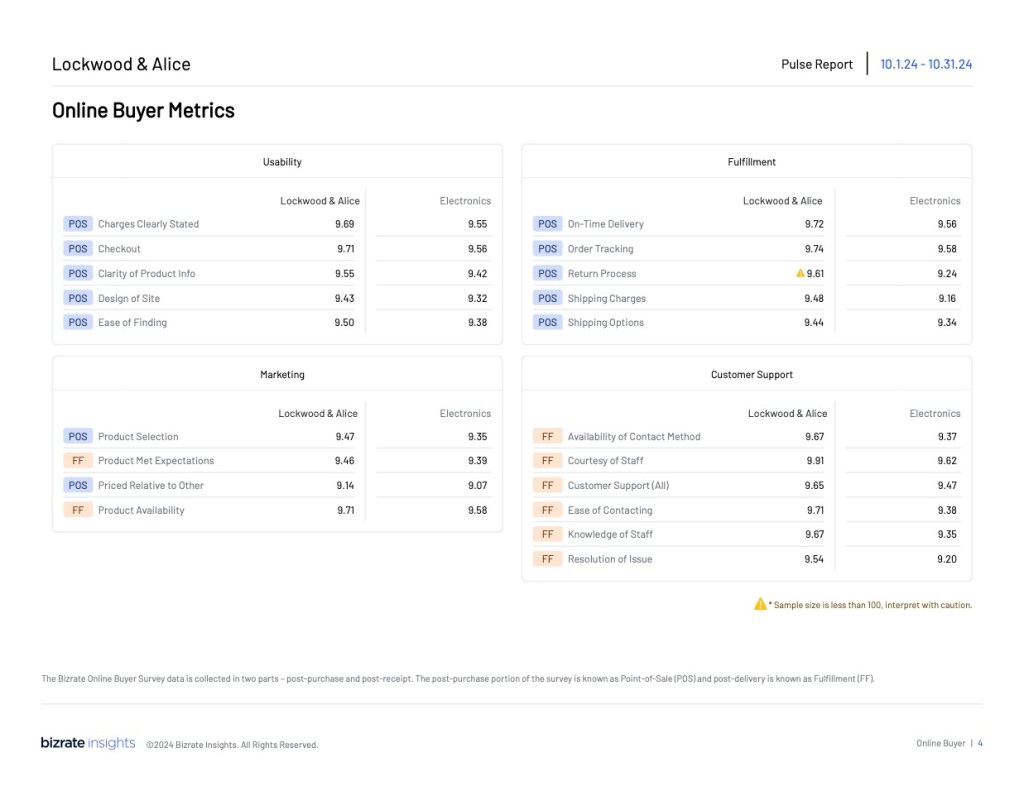Click the FF badge next to Product Availability
1024x791 pixels.
pyautogui.click(x=78, y=510)
